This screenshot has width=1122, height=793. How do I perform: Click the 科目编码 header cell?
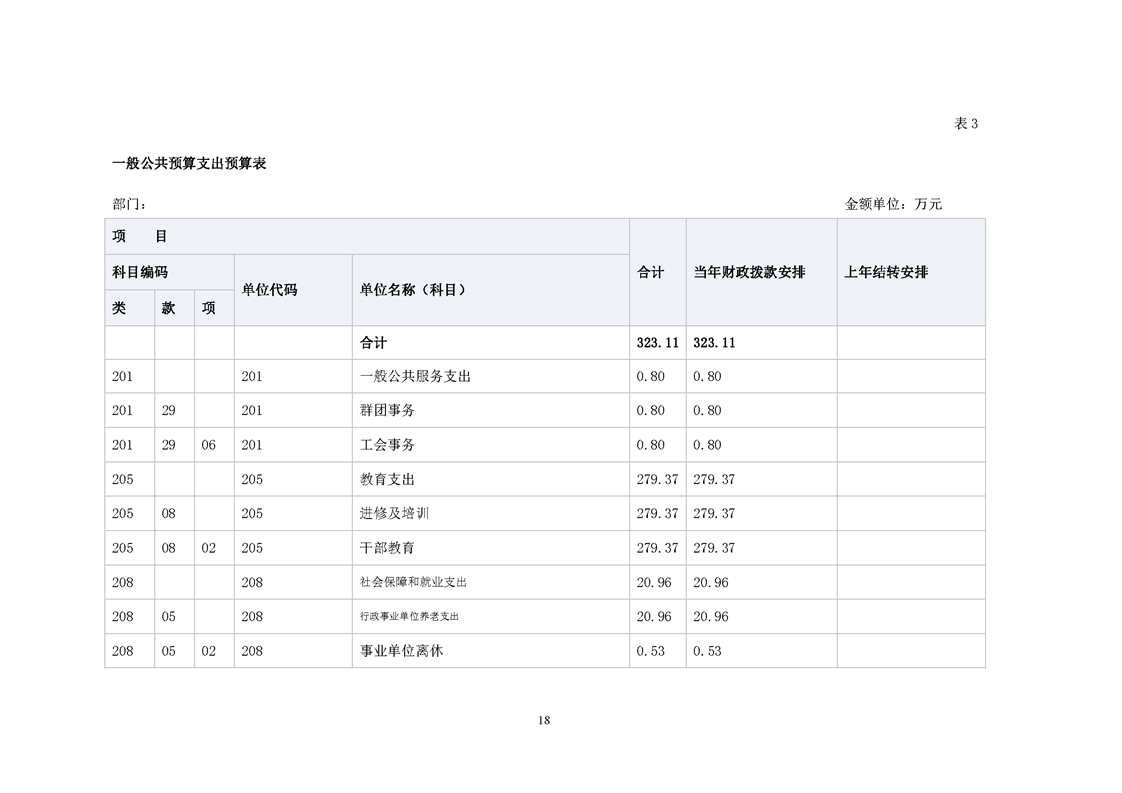[x=170, y=272]
